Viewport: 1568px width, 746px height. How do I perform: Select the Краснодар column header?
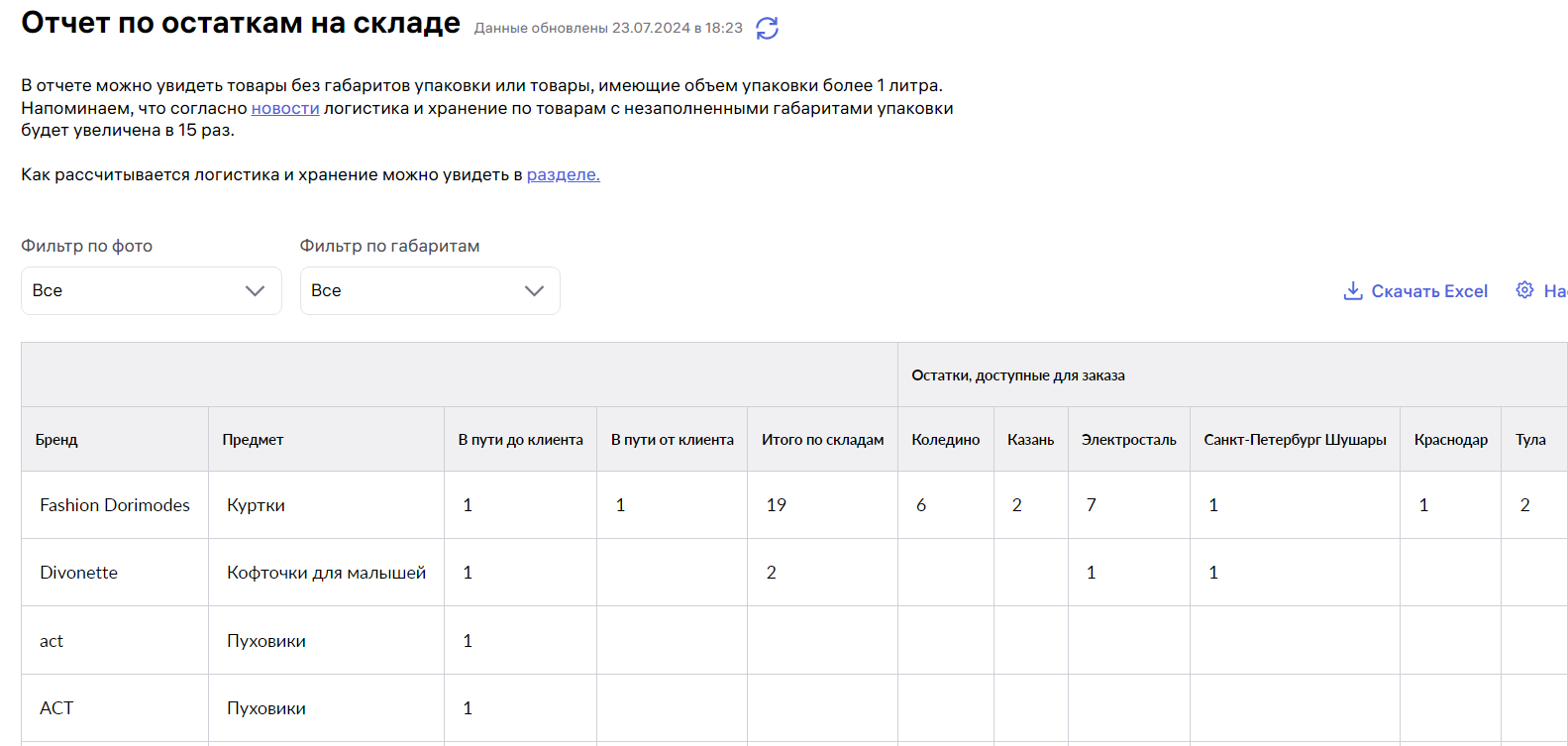click(x=1450, y=440)
